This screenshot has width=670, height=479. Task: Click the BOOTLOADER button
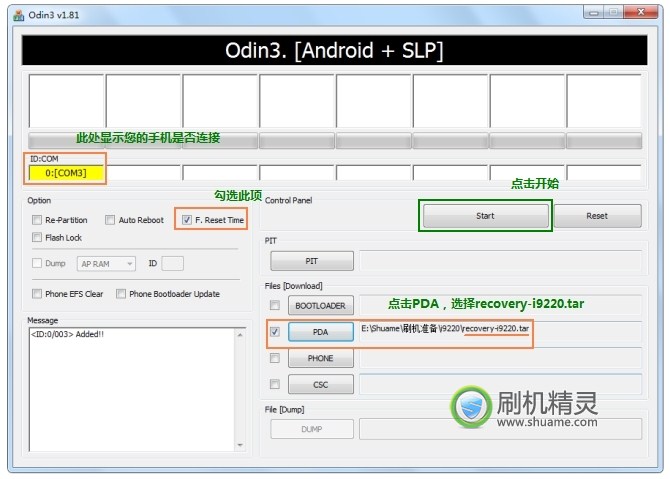click(x=320, y=306)
